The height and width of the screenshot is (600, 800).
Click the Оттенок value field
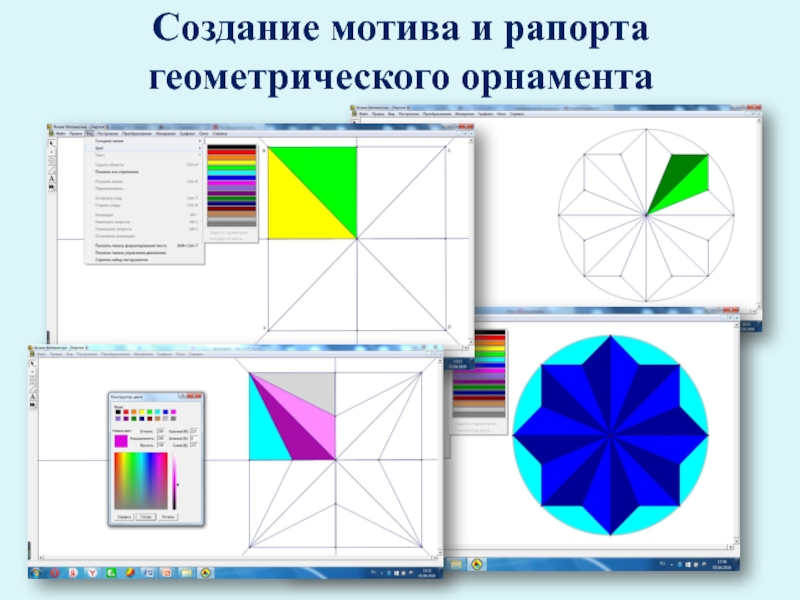pos(161,432)
